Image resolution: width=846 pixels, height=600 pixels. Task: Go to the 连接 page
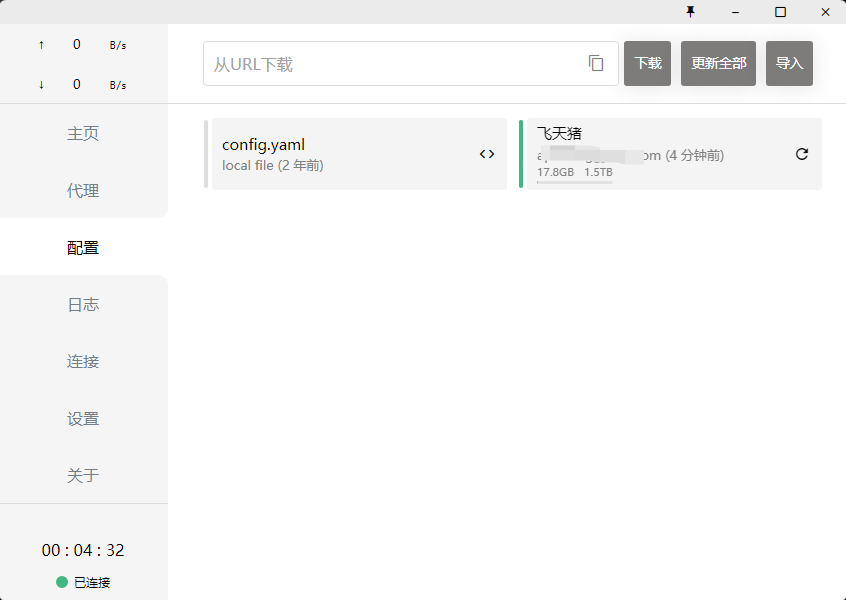point(83,362)
